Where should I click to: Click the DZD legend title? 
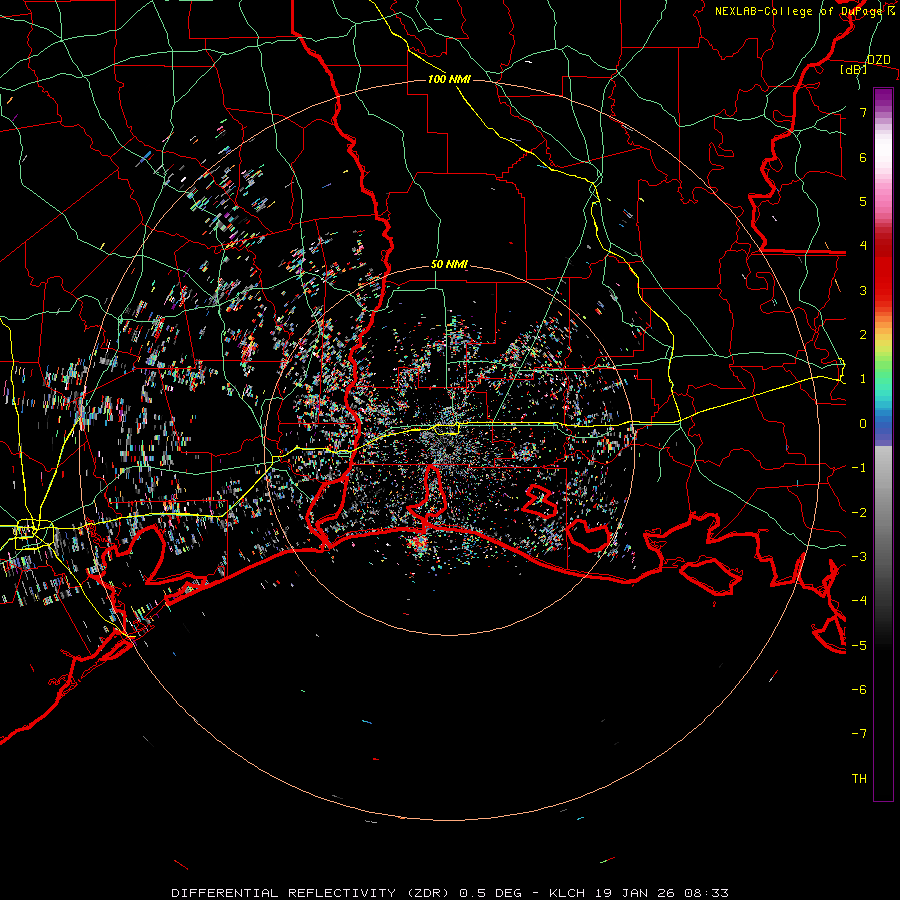[878, 60]
